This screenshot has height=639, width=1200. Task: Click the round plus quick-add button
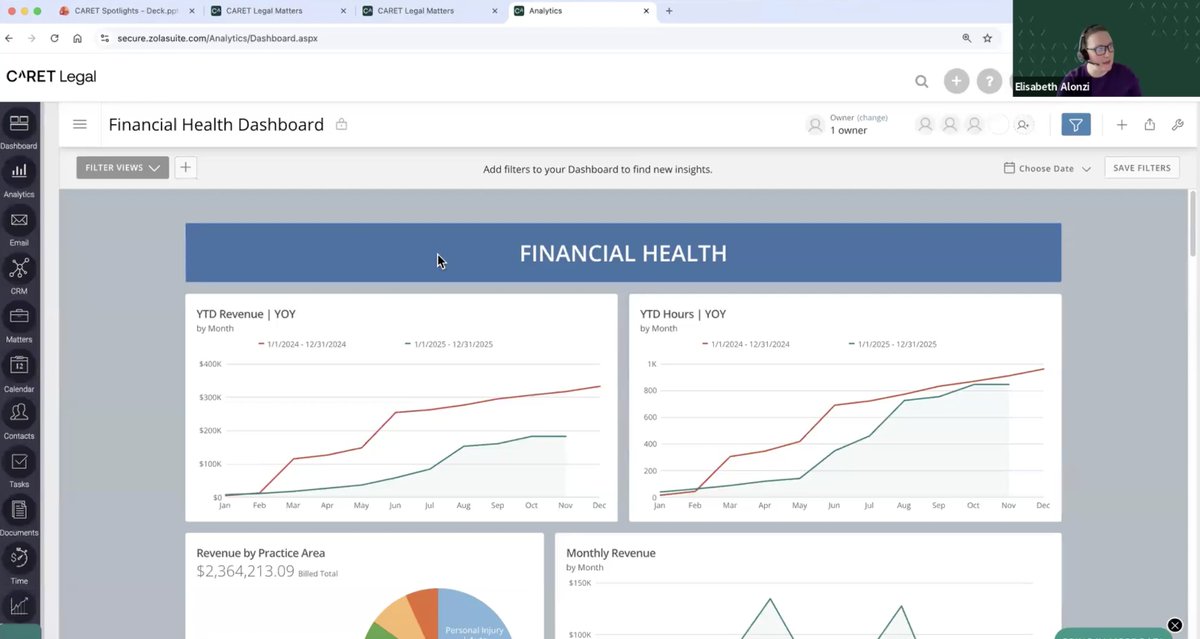(957, 81)
